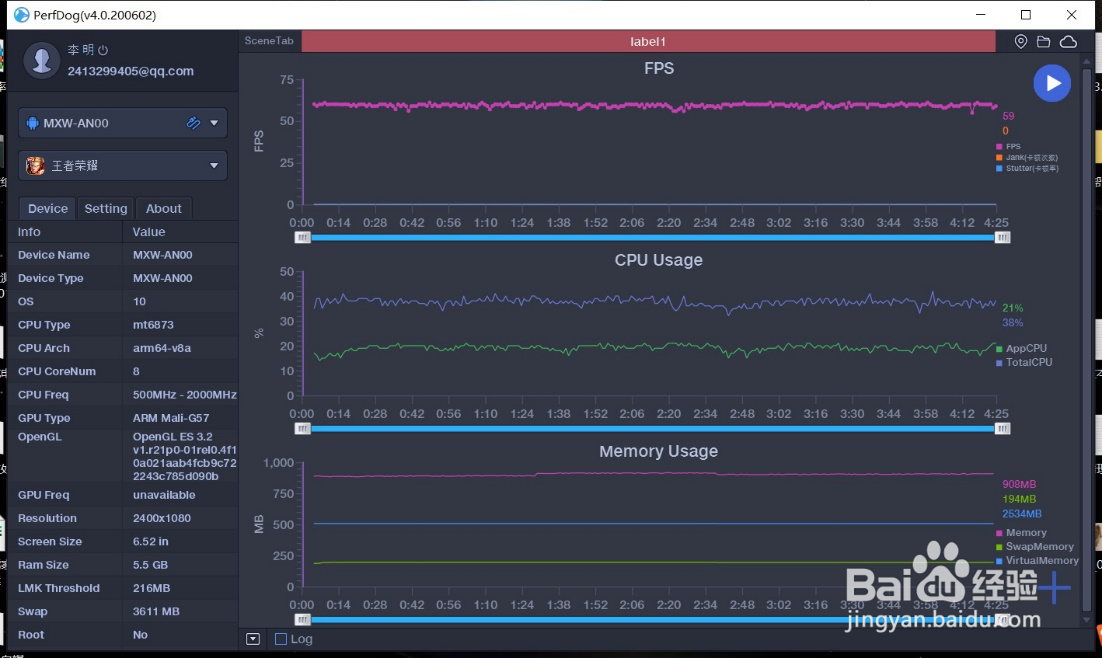Click the blue plus icon at bottom right
1102x658 pixels.
pyautogui.click(x=1054, y=587)
